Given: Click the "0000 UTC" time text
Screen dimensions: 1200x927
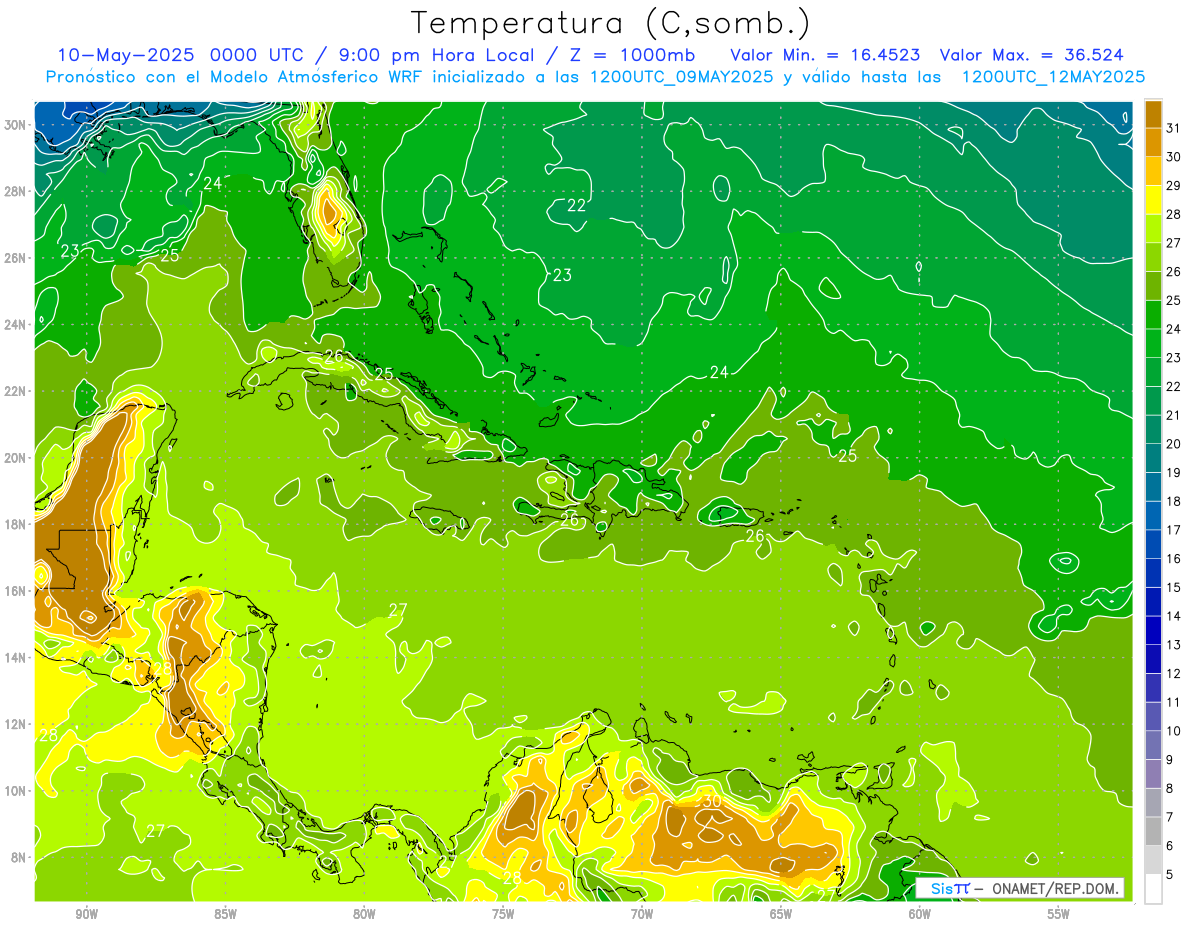Looking at the screenshot, I should 256,54.
